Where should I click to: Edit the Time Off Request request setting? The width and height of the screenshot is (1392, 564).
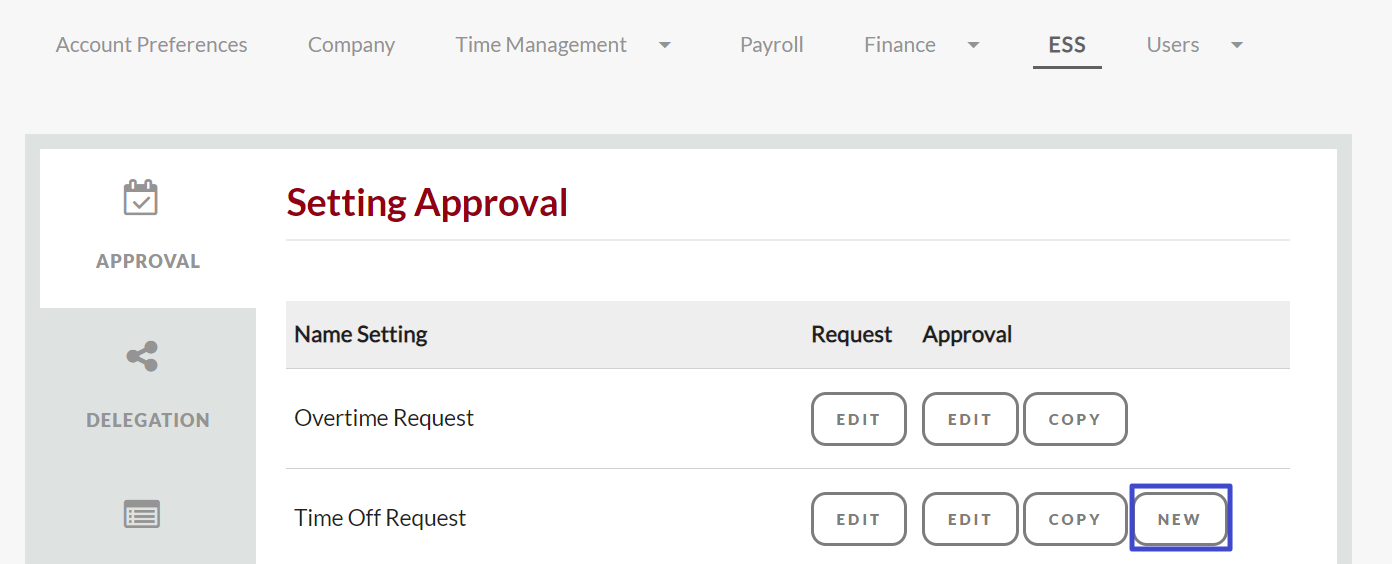point(858,519)
